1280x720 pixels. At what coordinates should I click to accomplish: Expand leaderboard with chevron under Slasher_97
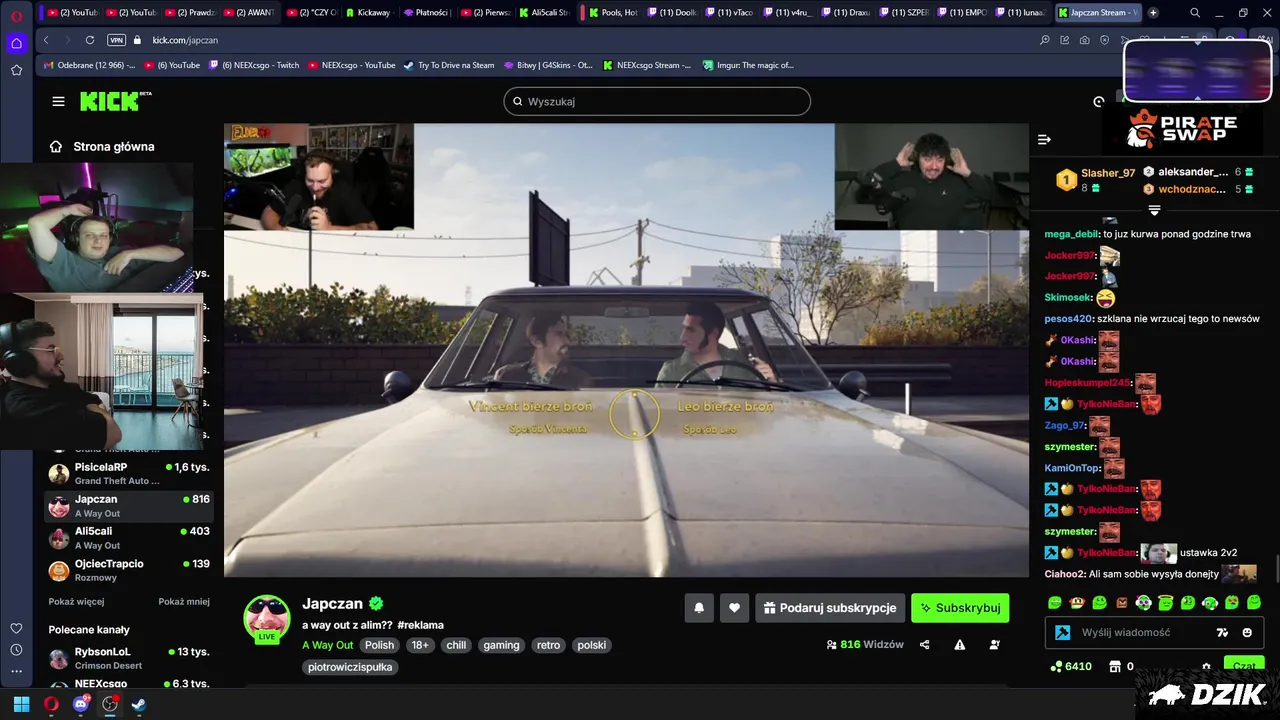coord(1154,210)
